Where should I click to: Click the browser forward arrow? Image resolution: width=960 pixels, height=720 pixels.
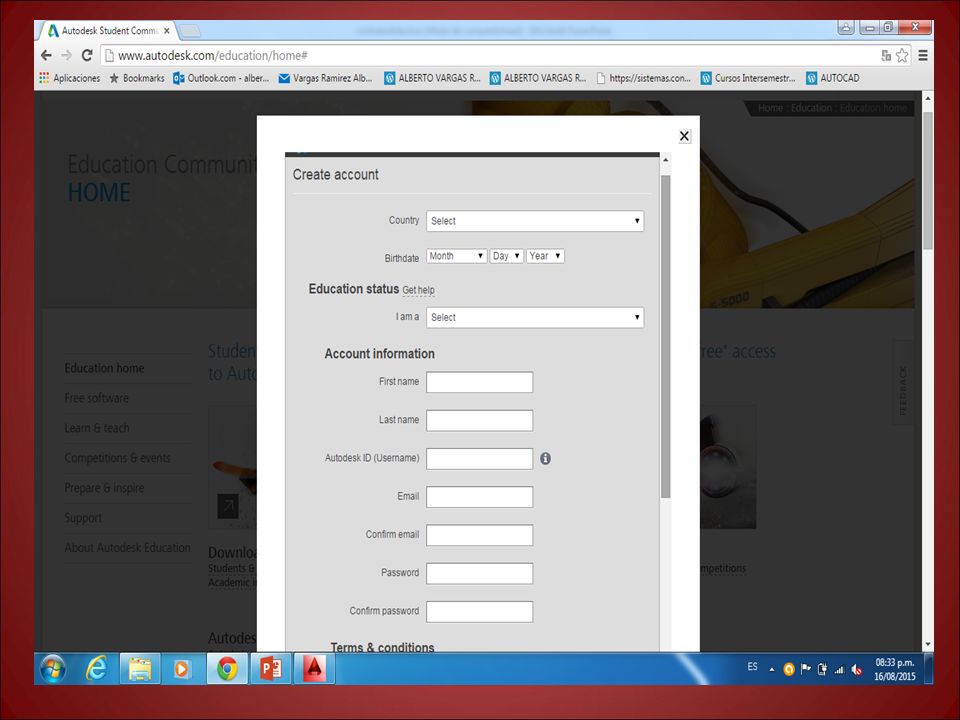tap(66, 55)
